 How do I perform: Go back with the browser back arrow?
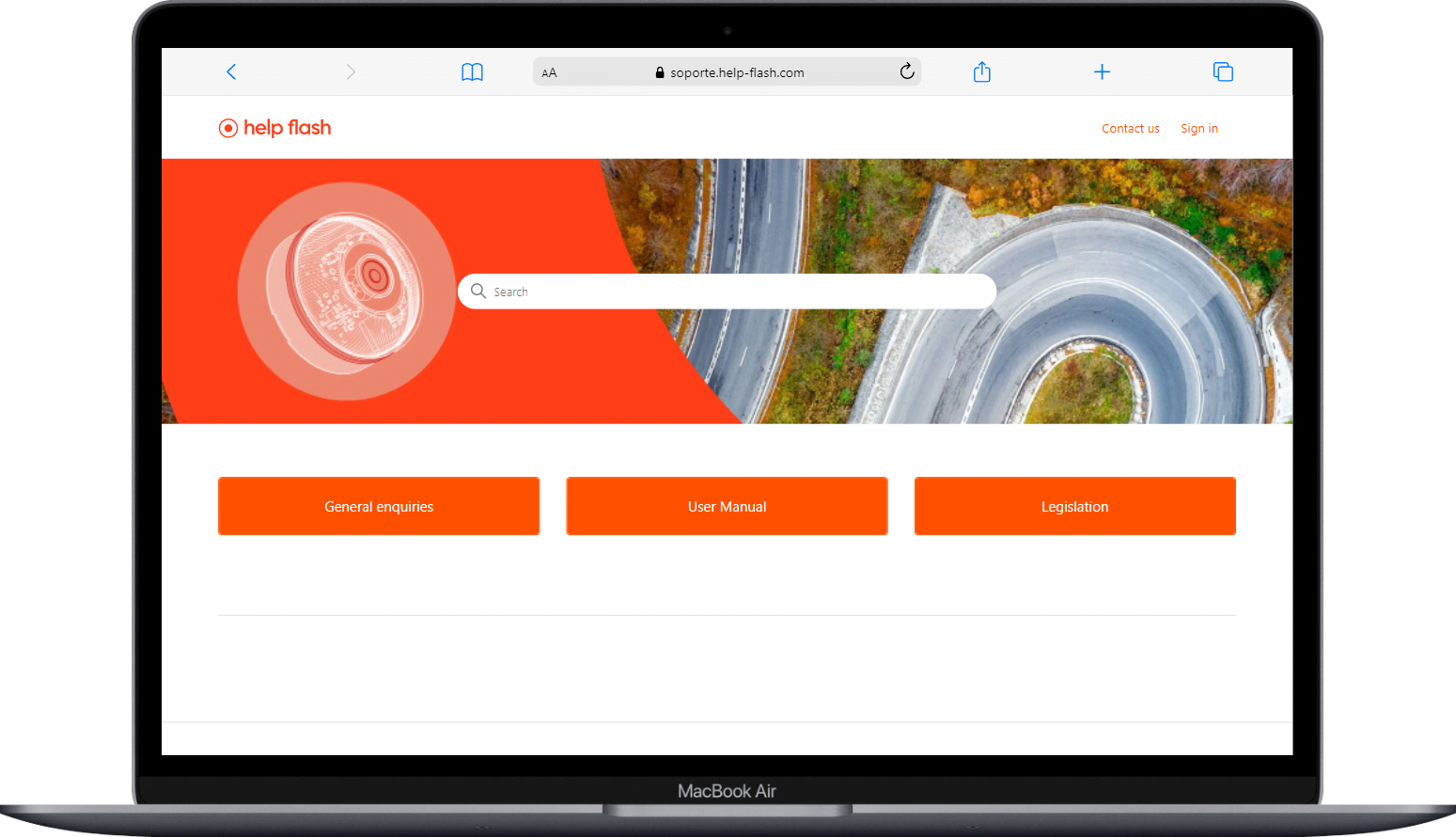[x=231, y=71]
